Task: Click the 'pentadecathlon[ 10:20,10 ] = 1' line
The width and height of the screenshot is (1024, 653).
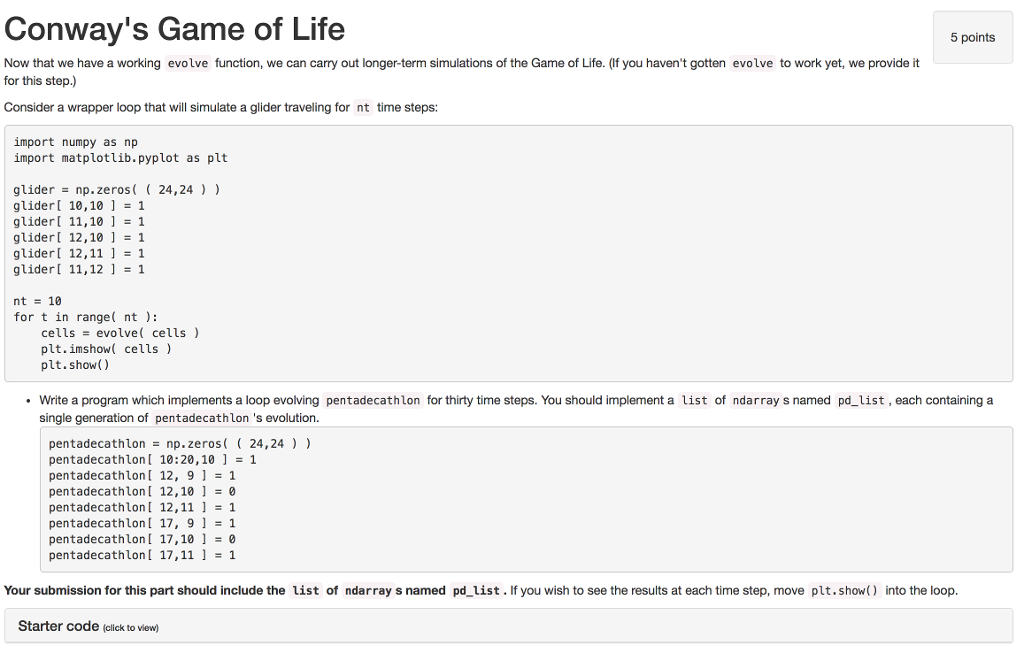Action: pyautogui.click(x=152, y=460)
